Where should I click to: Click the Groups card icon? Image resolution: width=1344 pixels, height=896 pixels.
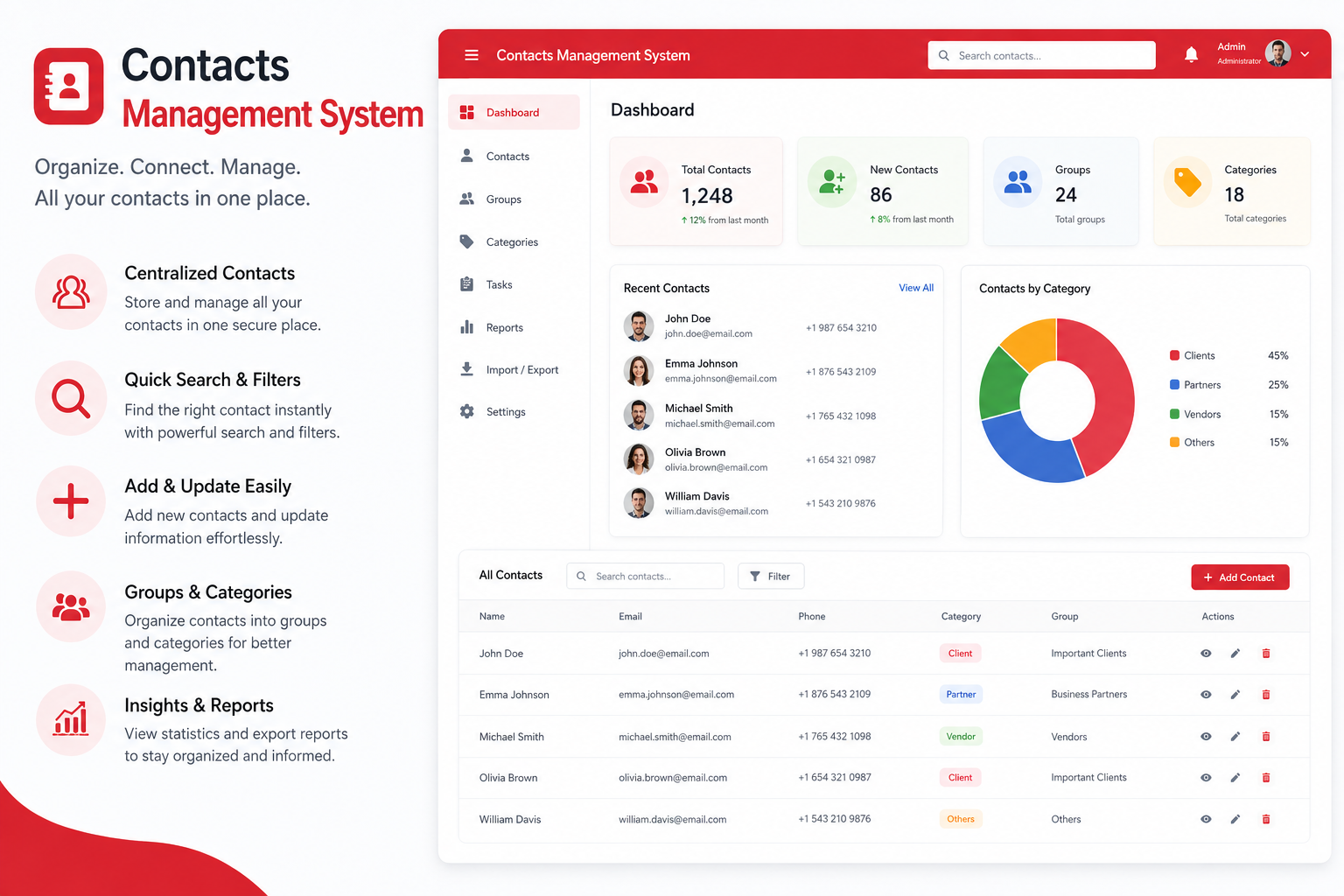[1018, 182]
